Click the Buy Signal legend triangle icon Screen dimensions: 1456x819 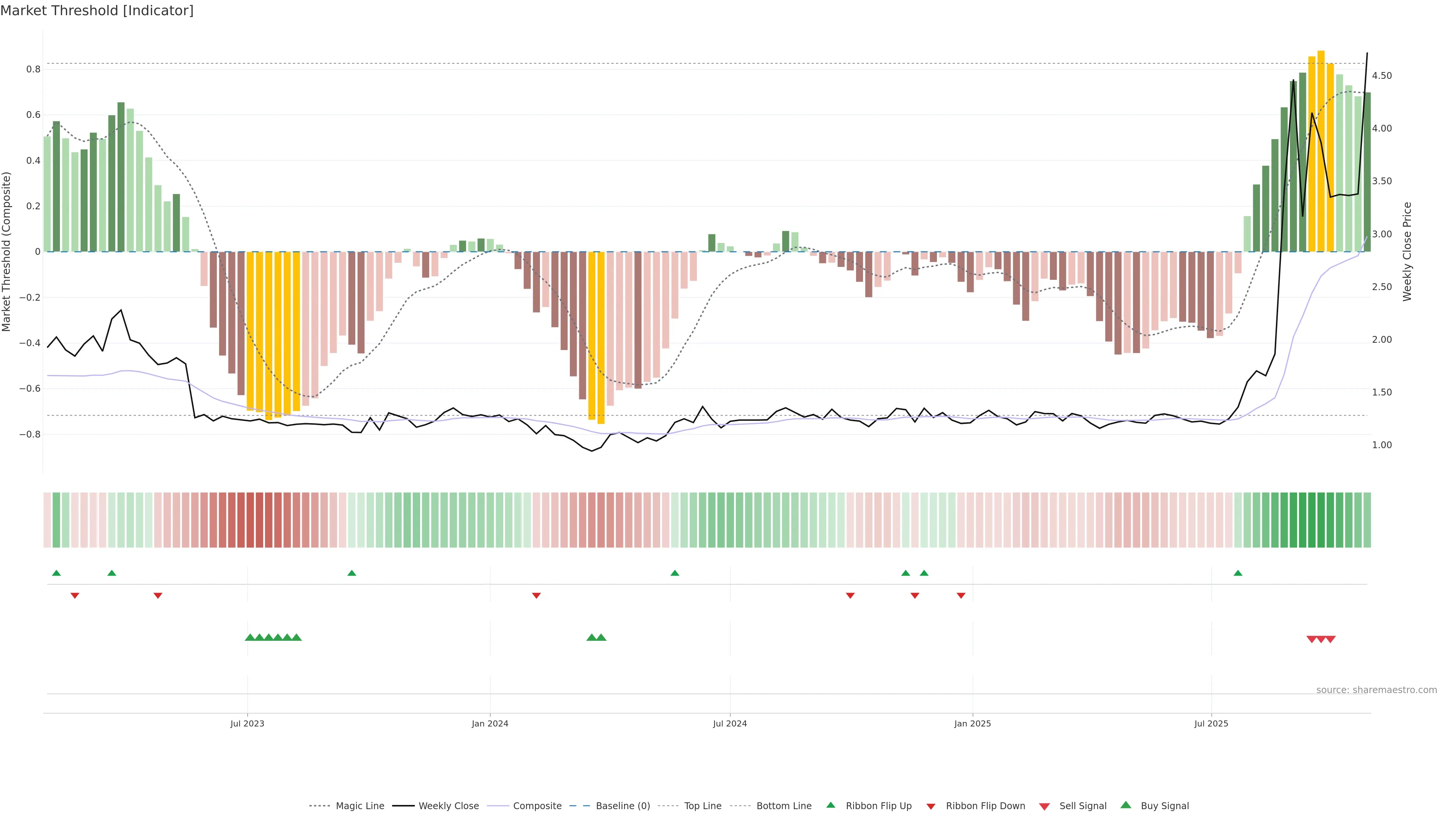click(1125, 805)
